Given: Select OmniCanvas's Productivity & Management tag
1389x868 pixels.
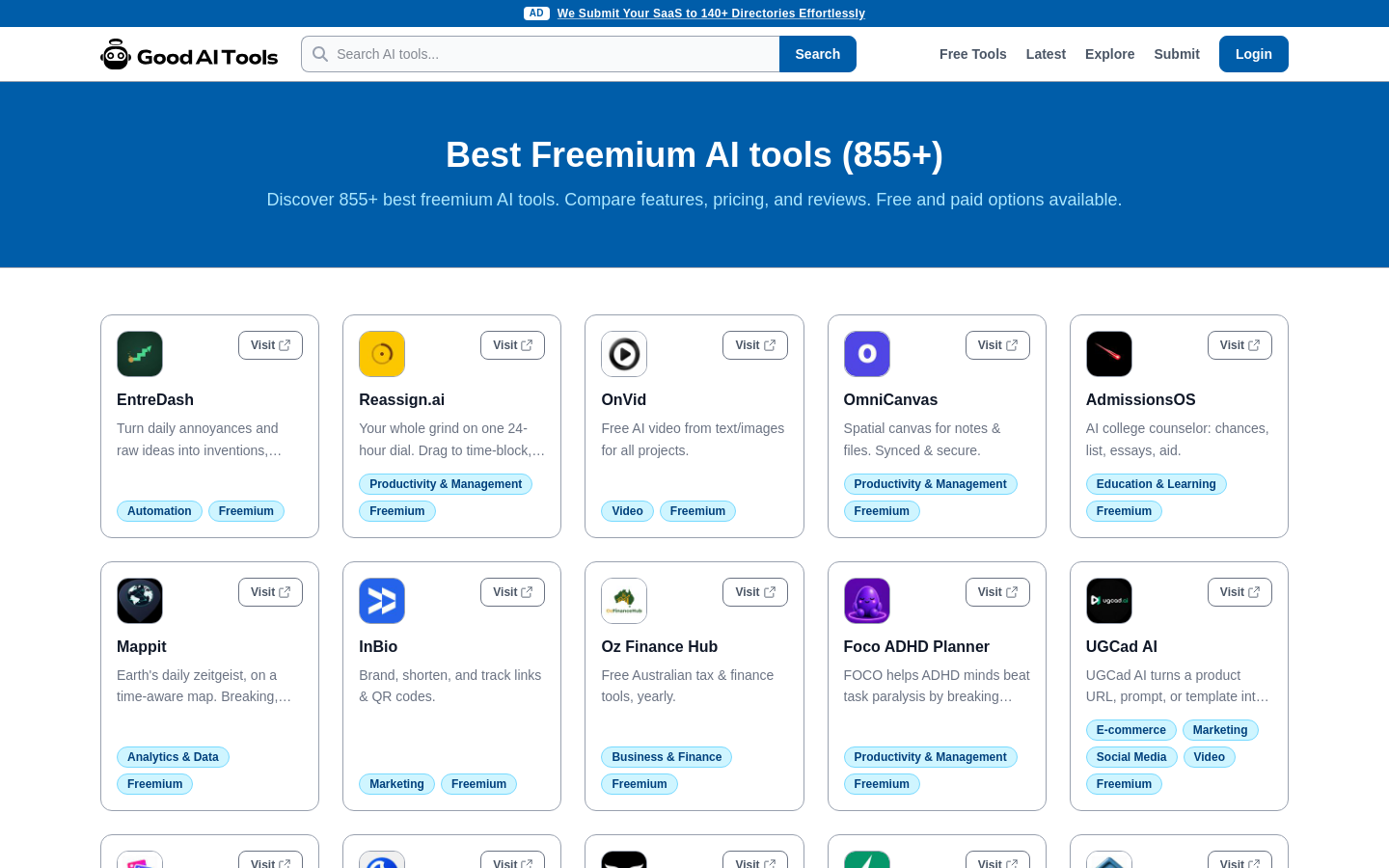Looking at the screenshot, I should (930, 484).
